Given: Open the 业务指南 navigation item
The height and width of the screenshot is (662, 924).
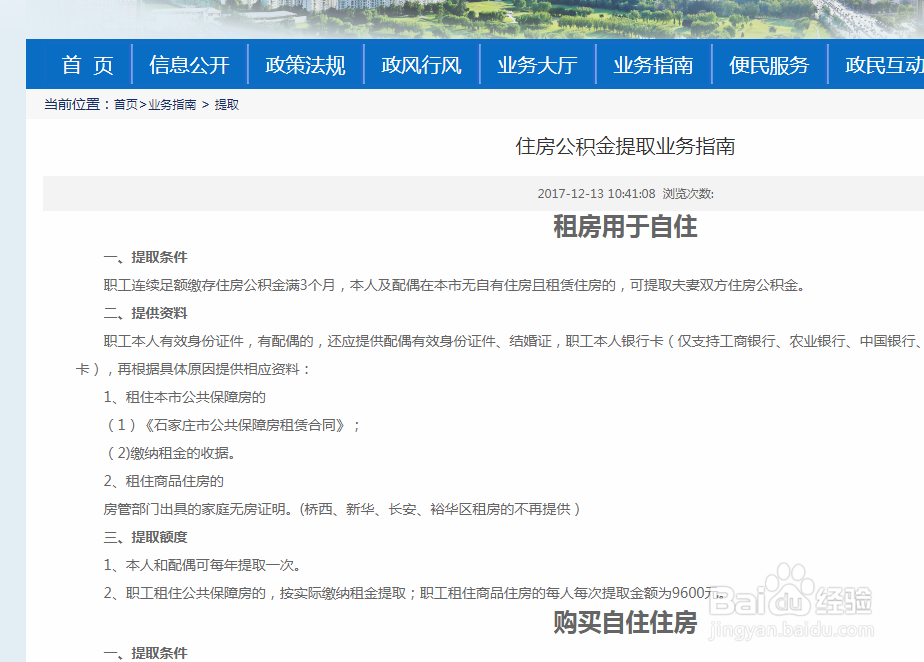Looking at the screenshot, I should [653, 63].
